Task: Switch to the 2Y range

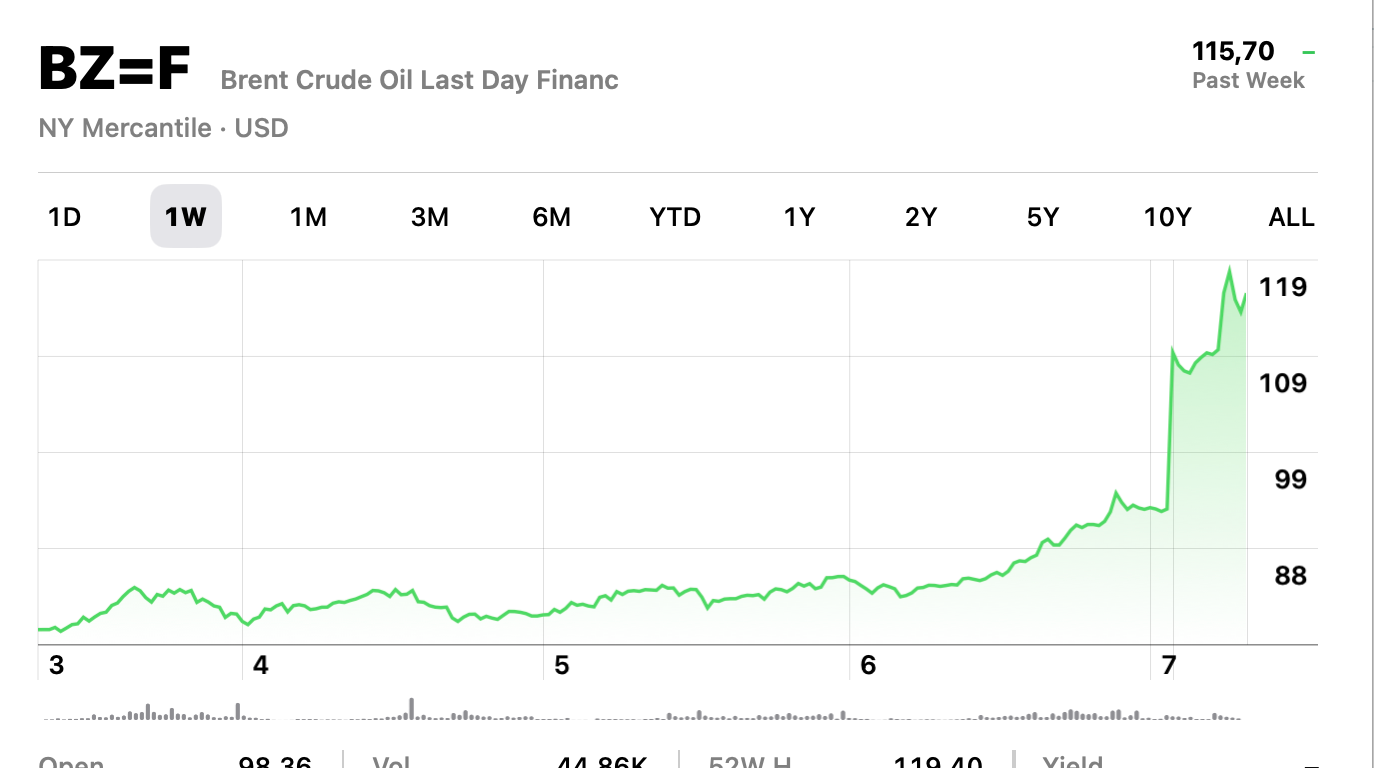Action: (921, 217)
